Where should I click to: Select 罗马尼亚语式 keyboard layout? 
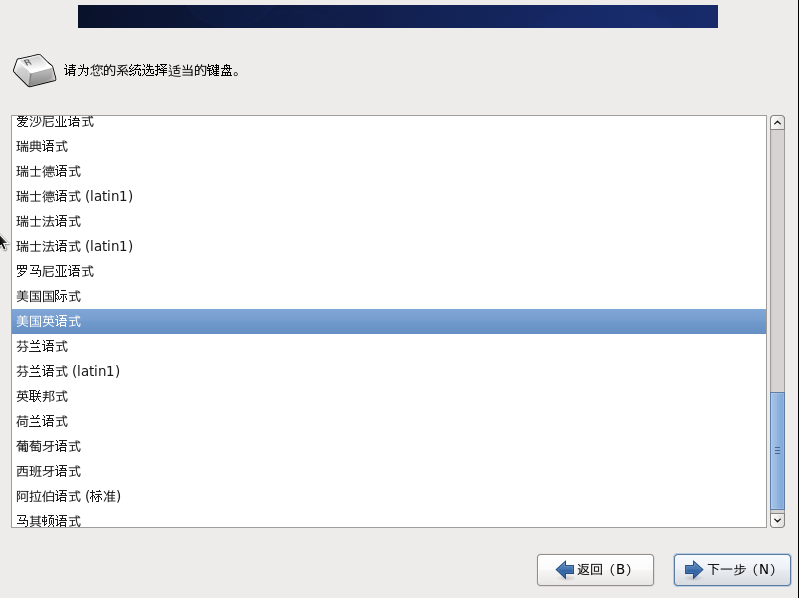(x=389, y=271)
